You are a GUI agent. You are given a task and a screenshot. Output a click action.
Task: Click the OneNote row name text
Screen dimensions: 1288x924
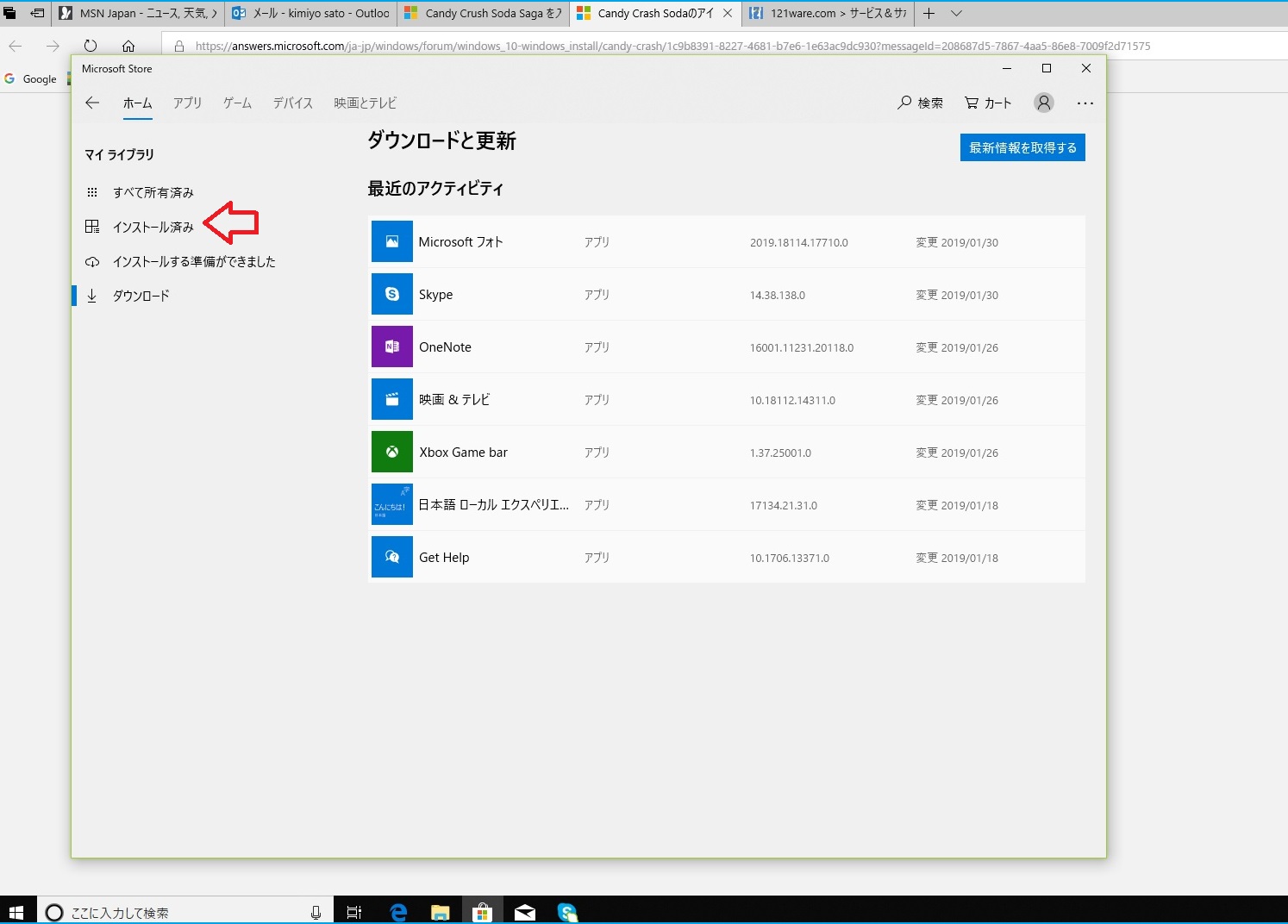click(x=445, y=347)
